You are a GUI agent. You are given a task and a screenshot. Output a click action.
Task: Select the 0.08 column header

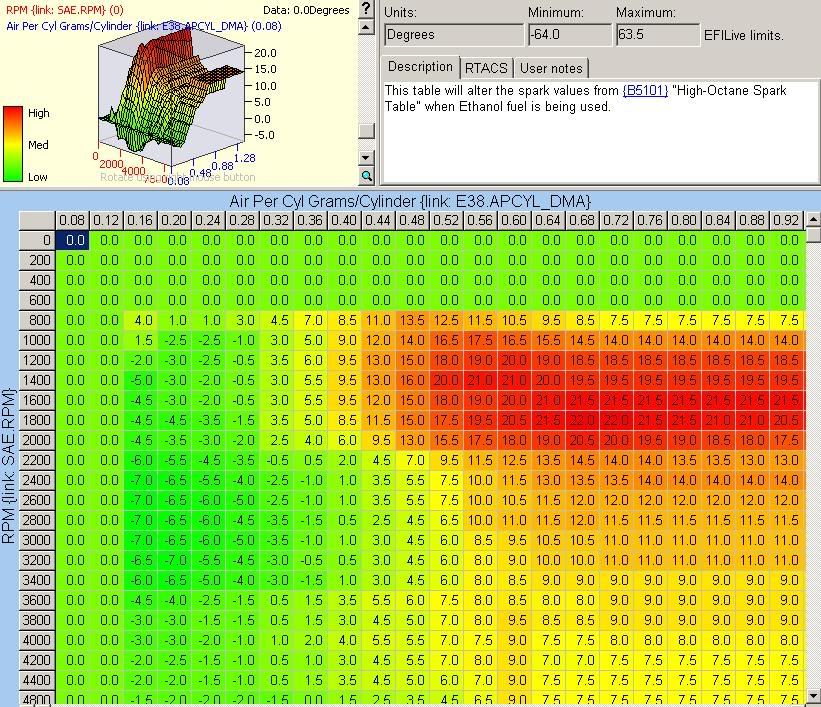point(72,220)
